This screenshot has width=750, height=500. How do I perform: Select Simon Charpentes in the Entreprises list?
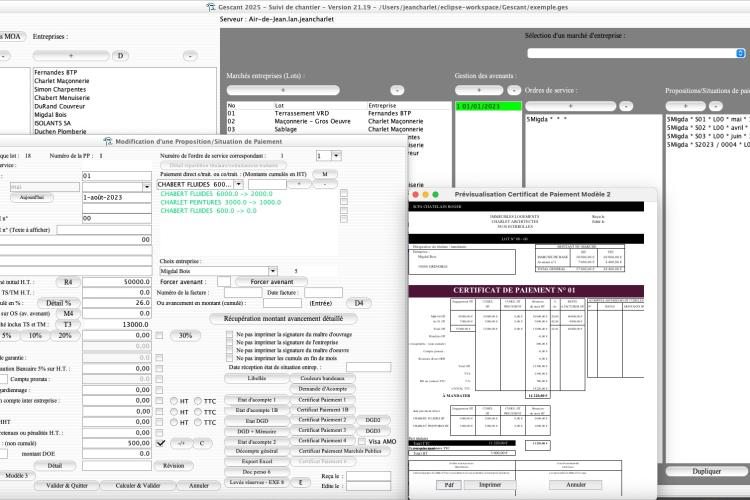tap(60, 89)
